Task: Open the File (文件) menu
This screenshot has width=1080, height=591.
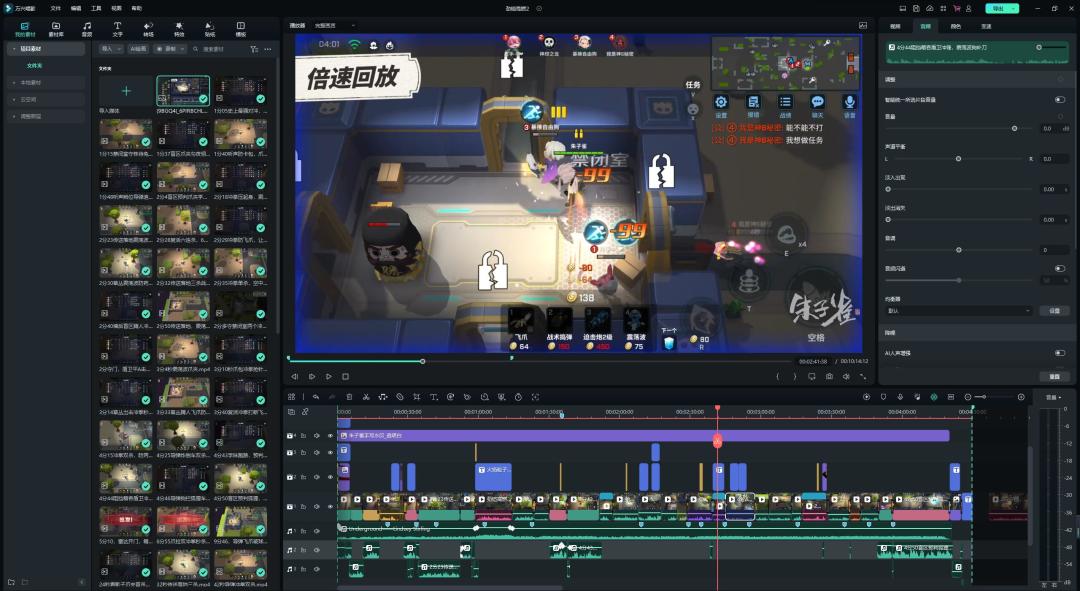Action: tap(55, 8)
